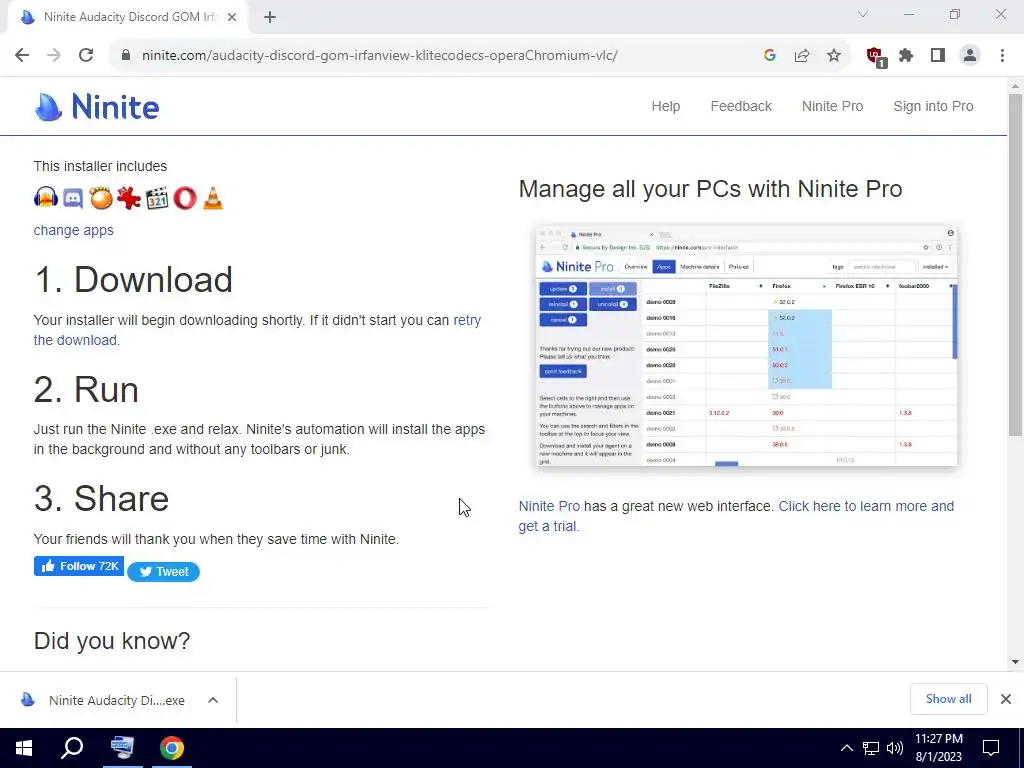1024x768 pixels.
Task: Click the Discord app icon
Action: [x=73, y=198]
